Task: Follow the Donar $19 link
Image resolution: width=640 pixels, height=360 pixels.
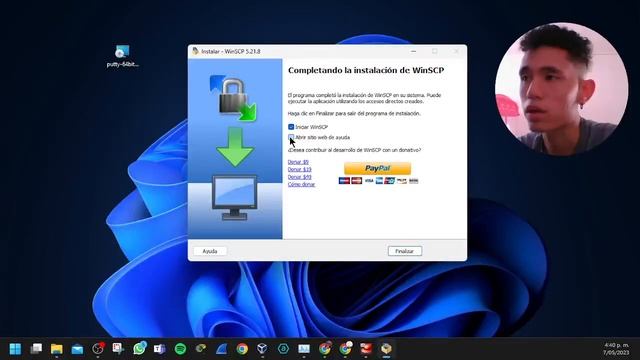Action: 300,169
